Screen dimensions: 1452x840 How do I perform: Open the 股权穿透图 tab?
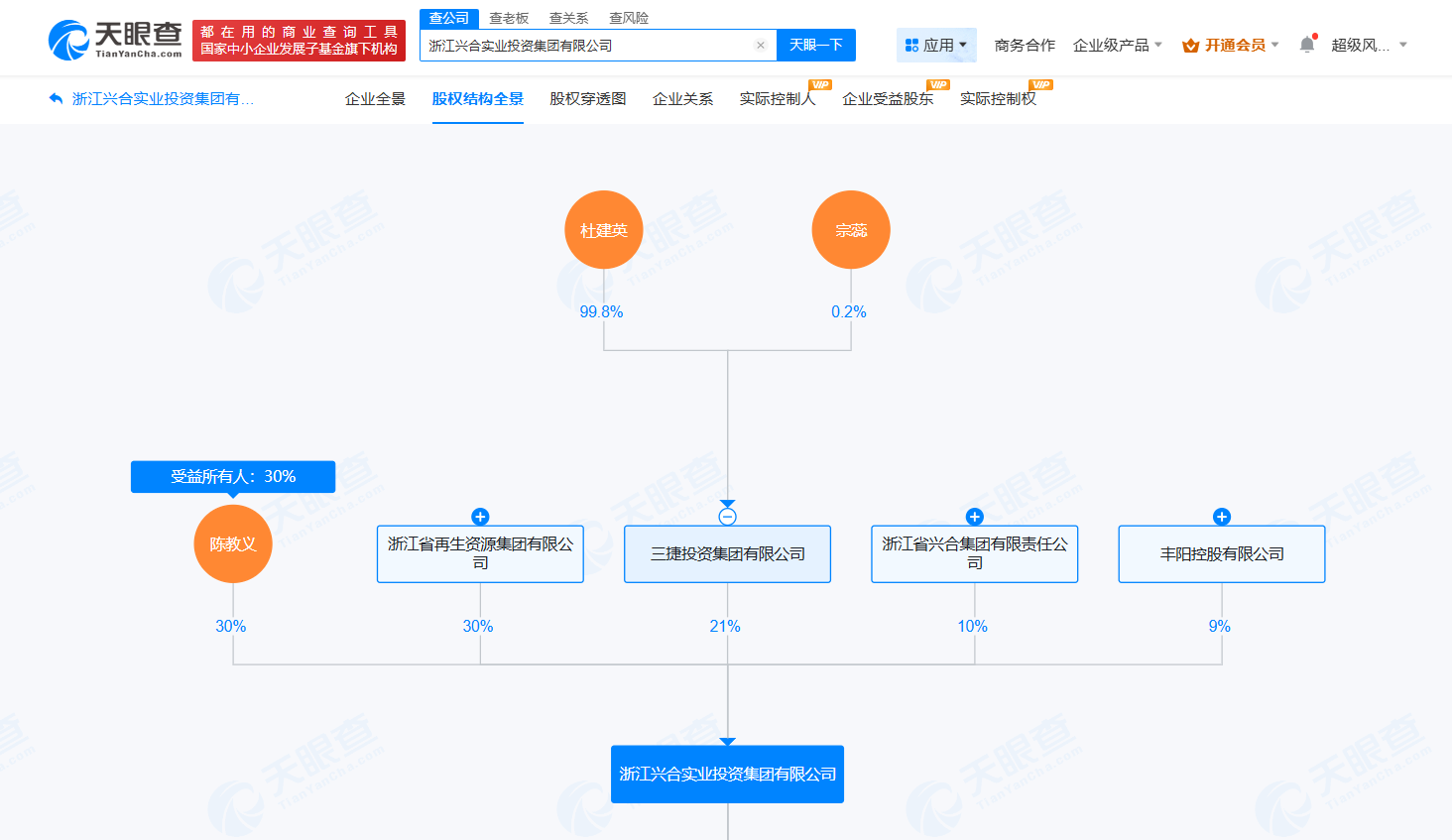[x=588, y=99]
